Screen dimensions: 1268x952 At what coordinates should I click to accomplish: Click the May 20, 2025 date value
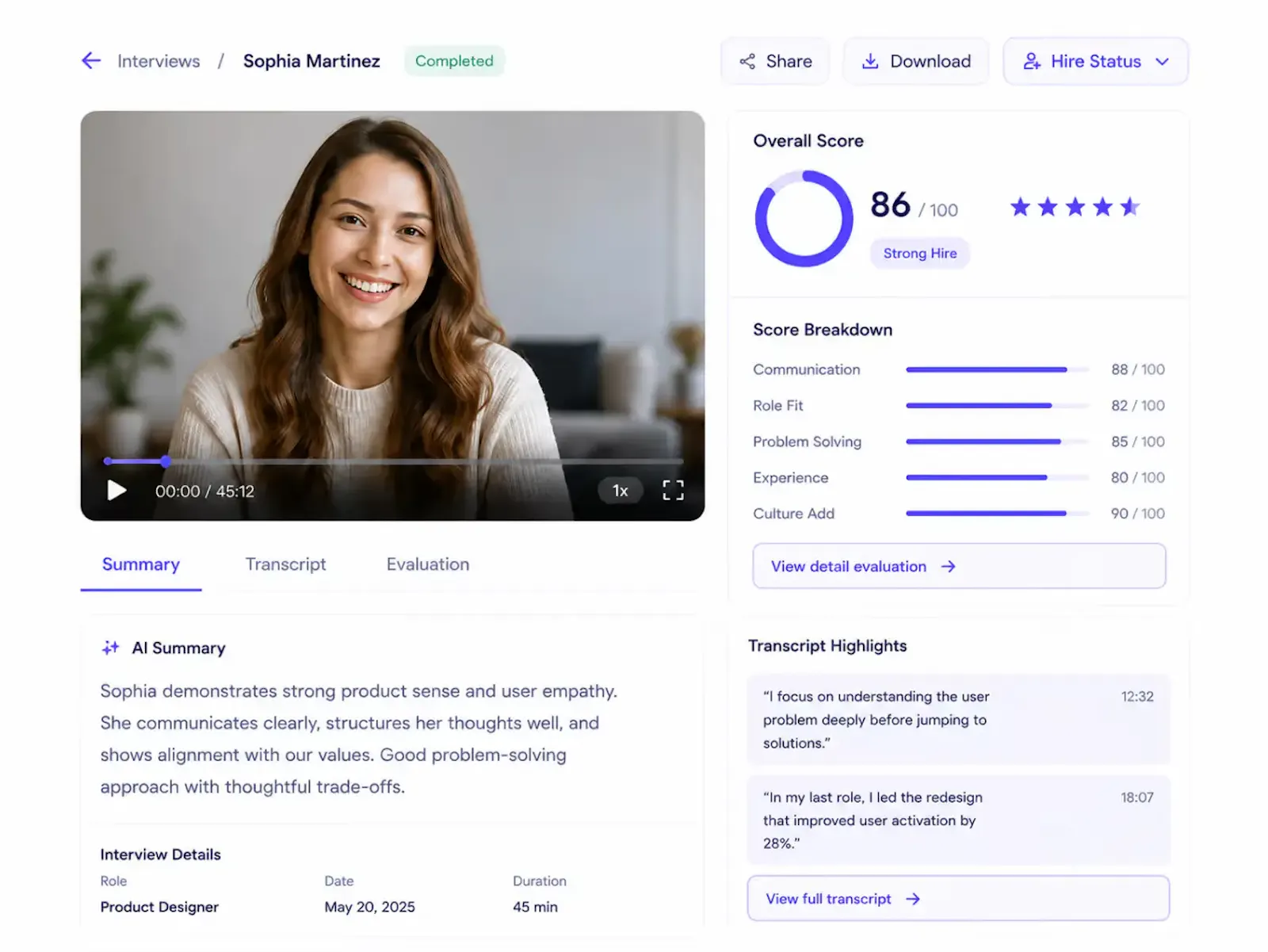369,907
